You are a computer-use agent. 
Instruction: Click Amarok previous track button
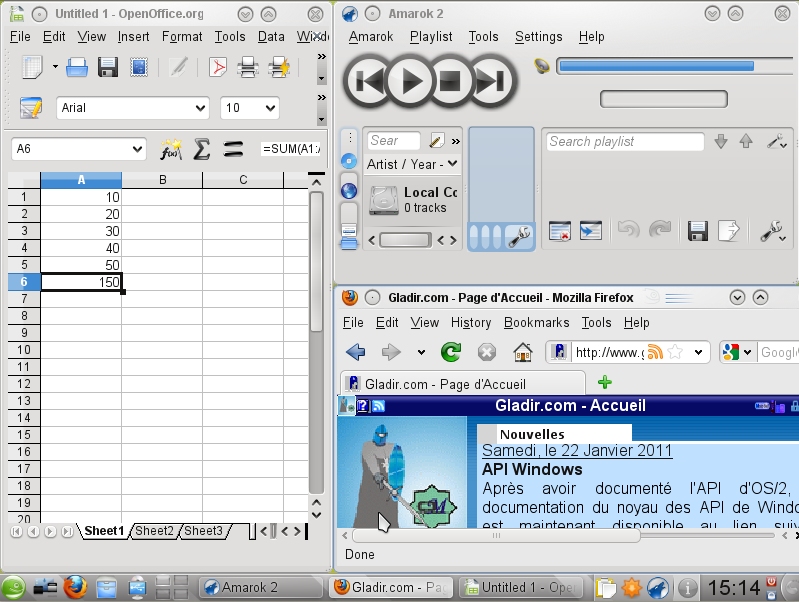(368, 81)
